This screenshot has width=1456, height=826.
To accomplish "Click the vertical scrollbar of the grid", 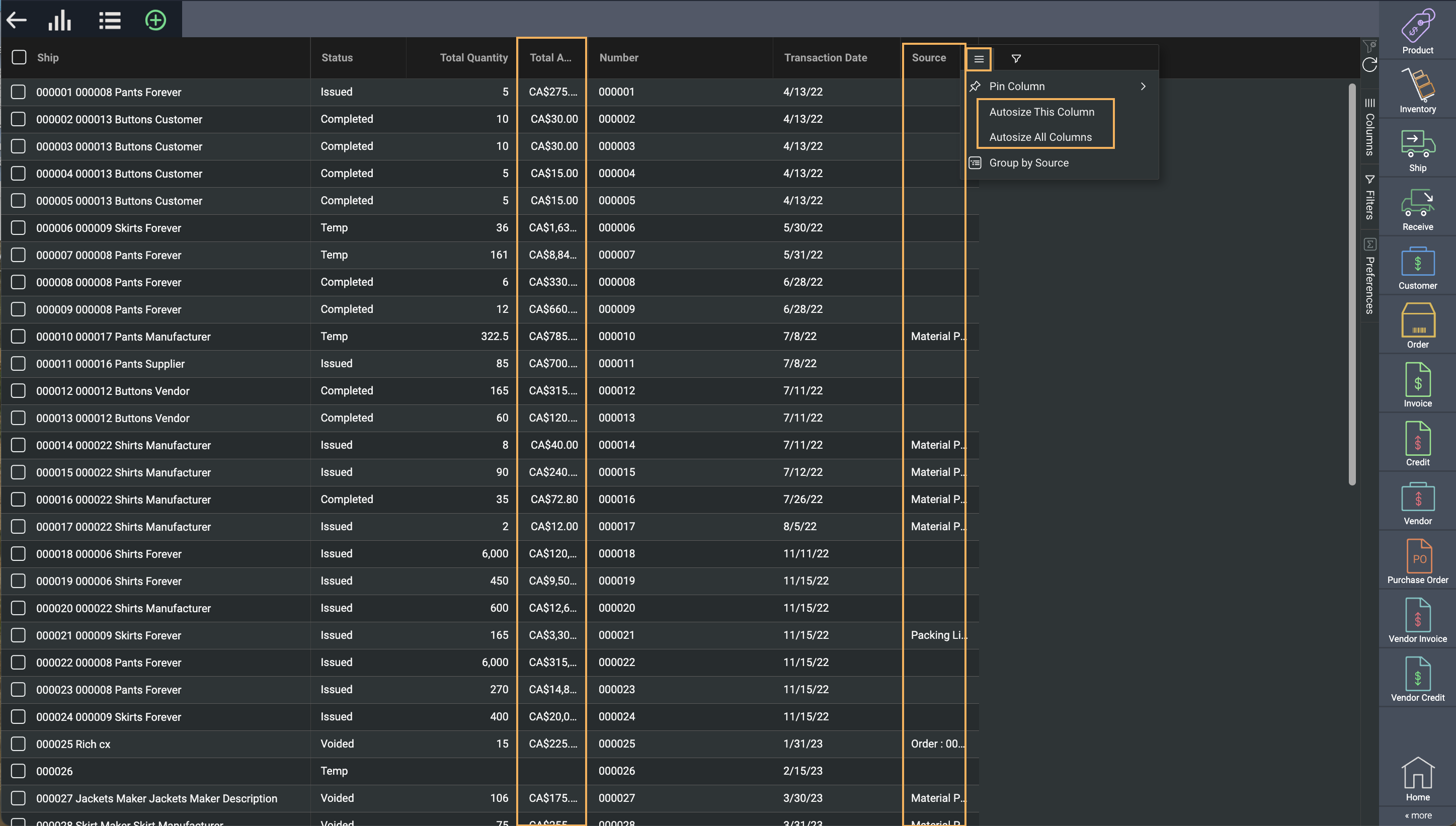I will click(x=1352, y=284).
